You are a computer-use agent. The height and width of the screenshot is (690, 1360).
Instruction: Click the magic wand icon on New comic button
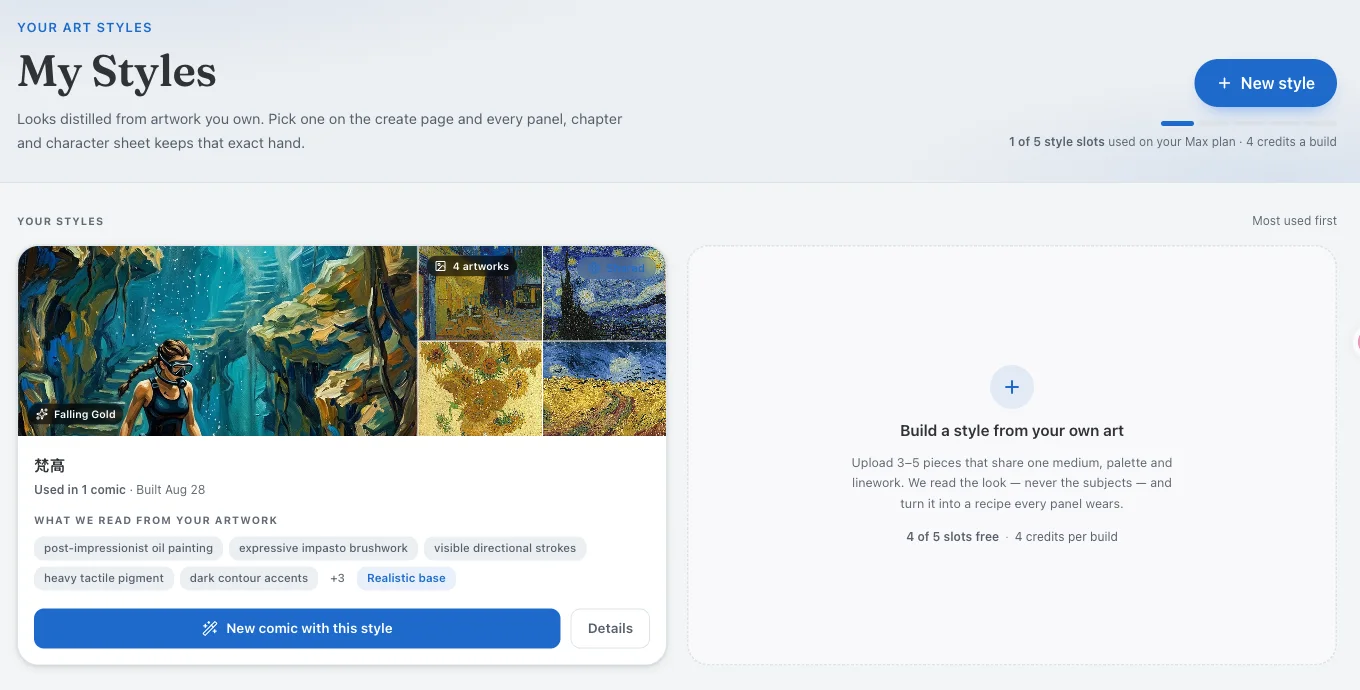(210, 628)
